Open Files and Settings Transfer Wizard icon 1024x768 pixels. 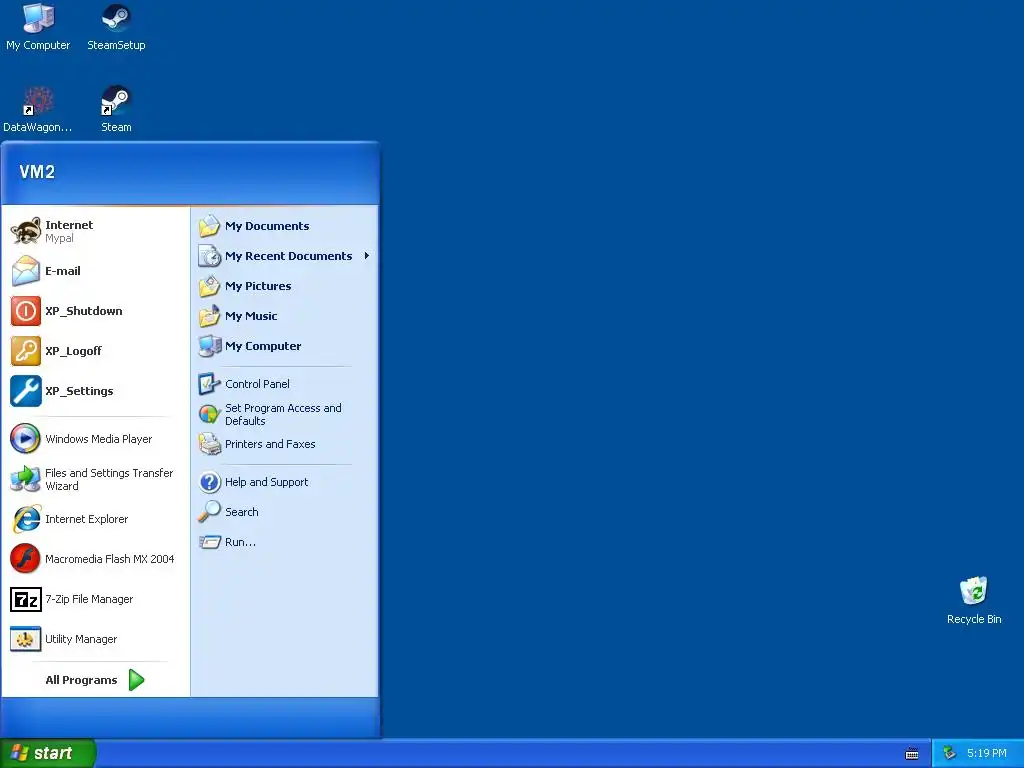pyautogui.click(x=25, y=479)
